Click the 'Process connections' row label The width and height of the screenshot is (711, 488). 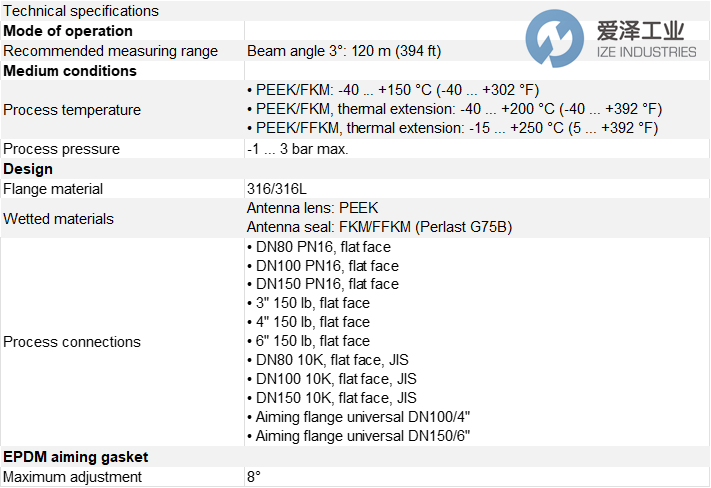pos(72,342)
